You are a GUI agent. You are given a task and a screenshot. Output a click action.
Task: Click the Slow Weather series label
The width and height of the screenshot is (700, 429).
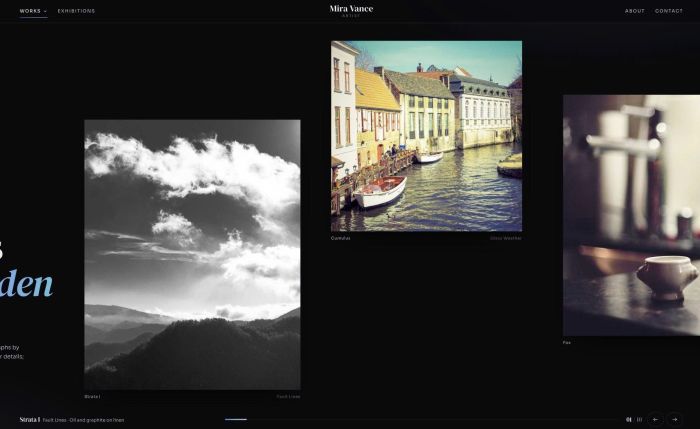tap(506, 238)
